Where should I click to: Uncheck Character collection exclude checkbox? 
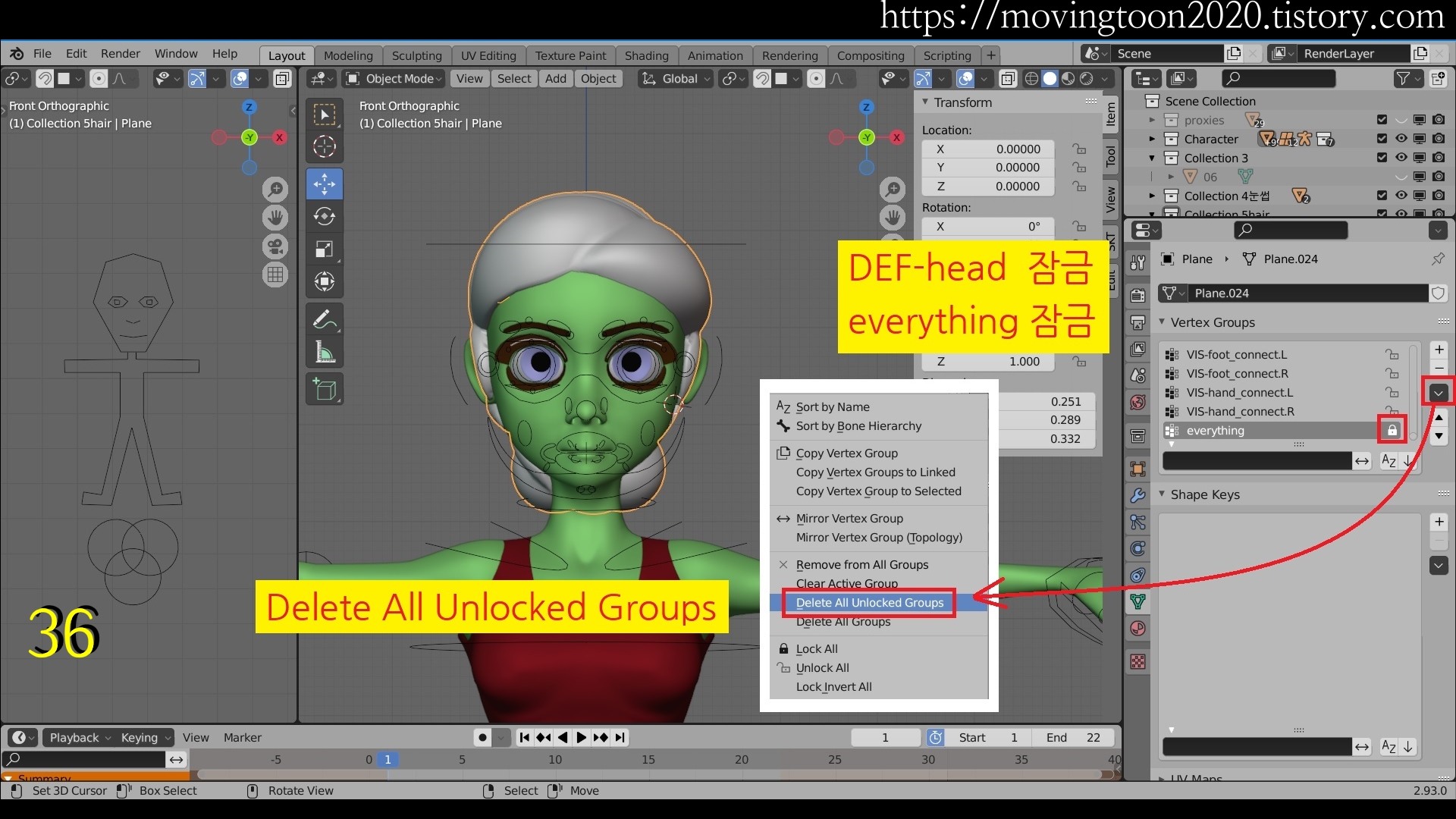[1382, 139]
